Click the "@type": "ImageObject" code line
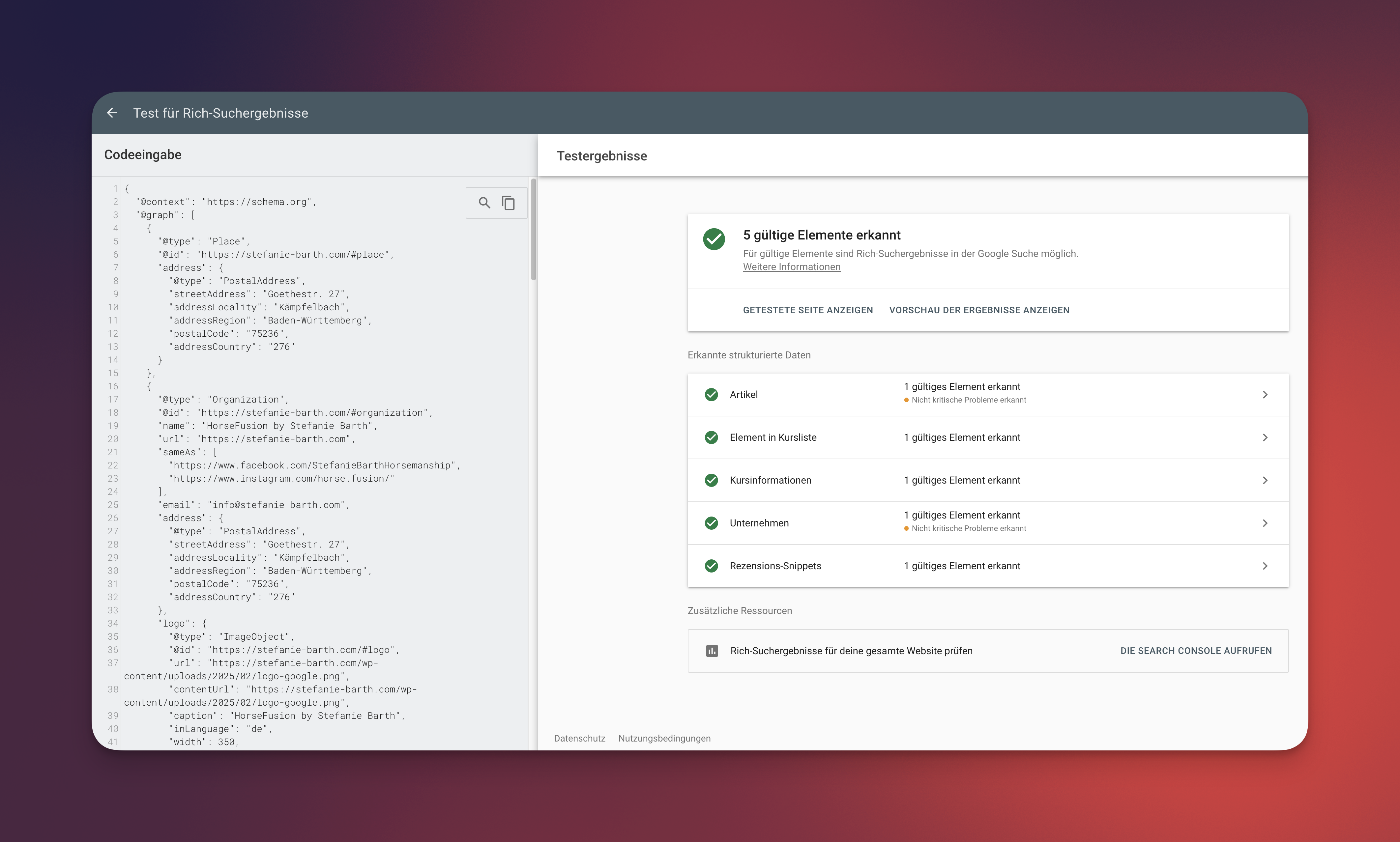 [x=232, y=637]
